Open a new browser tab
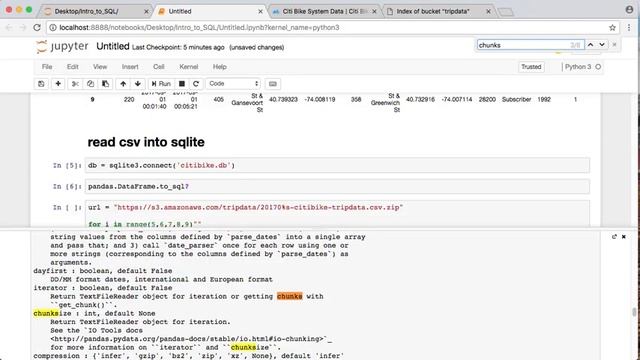 (505, 12)
